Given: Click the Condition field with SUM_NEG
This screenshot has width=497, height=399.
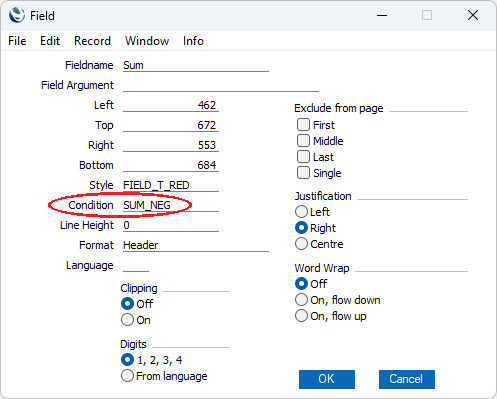Looking at the screenshot, I should [171, 205].
